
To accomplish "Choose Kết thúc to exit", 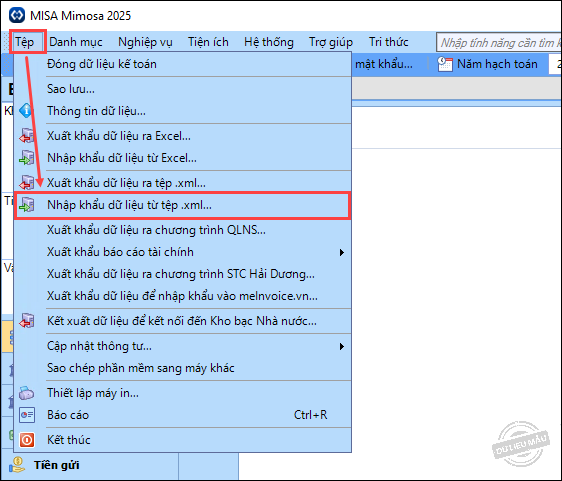I will pyautogui.click(x=182, y=440).
